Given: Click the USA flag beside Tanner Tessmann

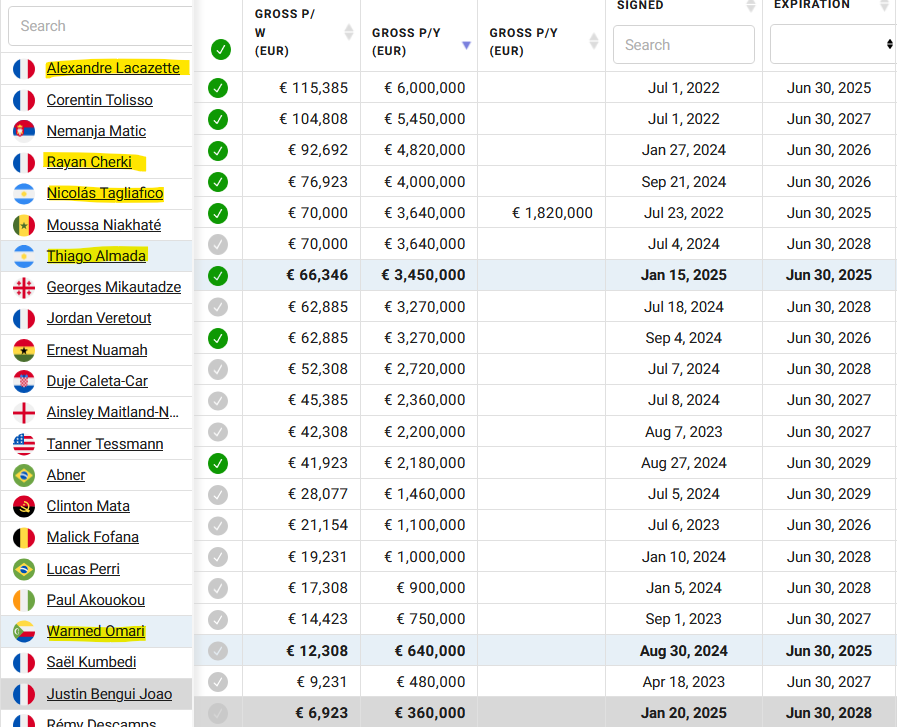Looking at the screenshot, I should pos(24,444).
